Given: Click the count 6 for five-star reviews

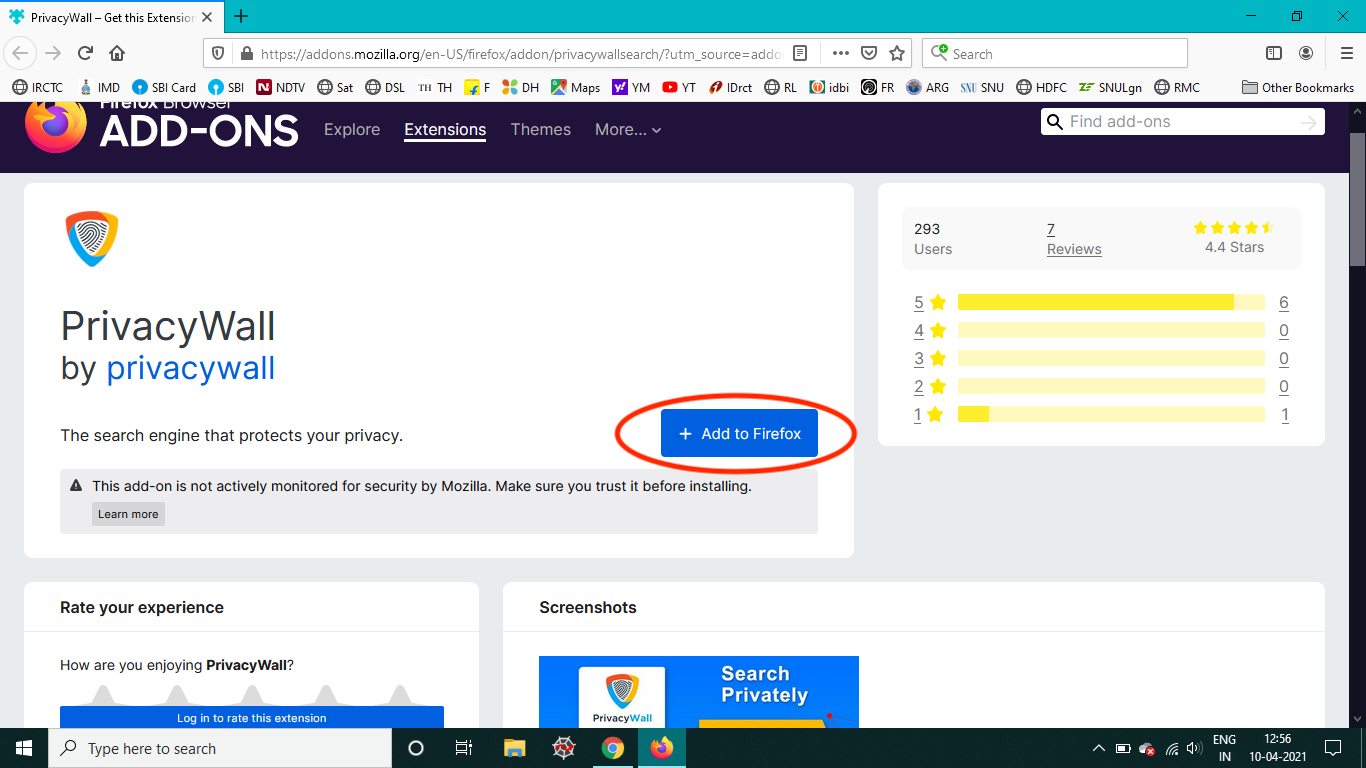Looking at the screenshot, I should 1283,303.
